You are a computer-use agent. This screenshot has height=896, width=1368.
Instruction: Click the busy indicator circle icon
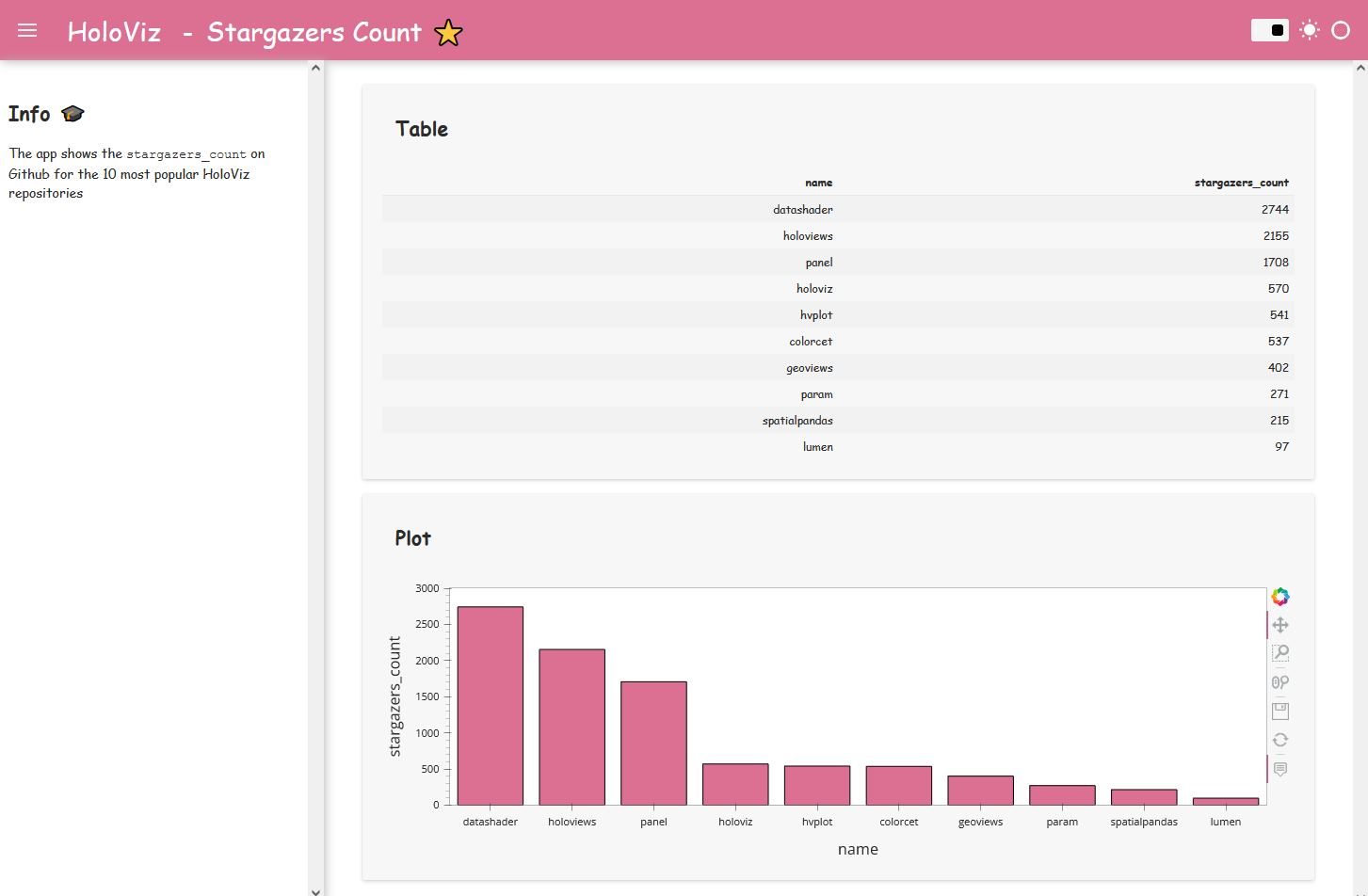click(x=1341, y=30)
